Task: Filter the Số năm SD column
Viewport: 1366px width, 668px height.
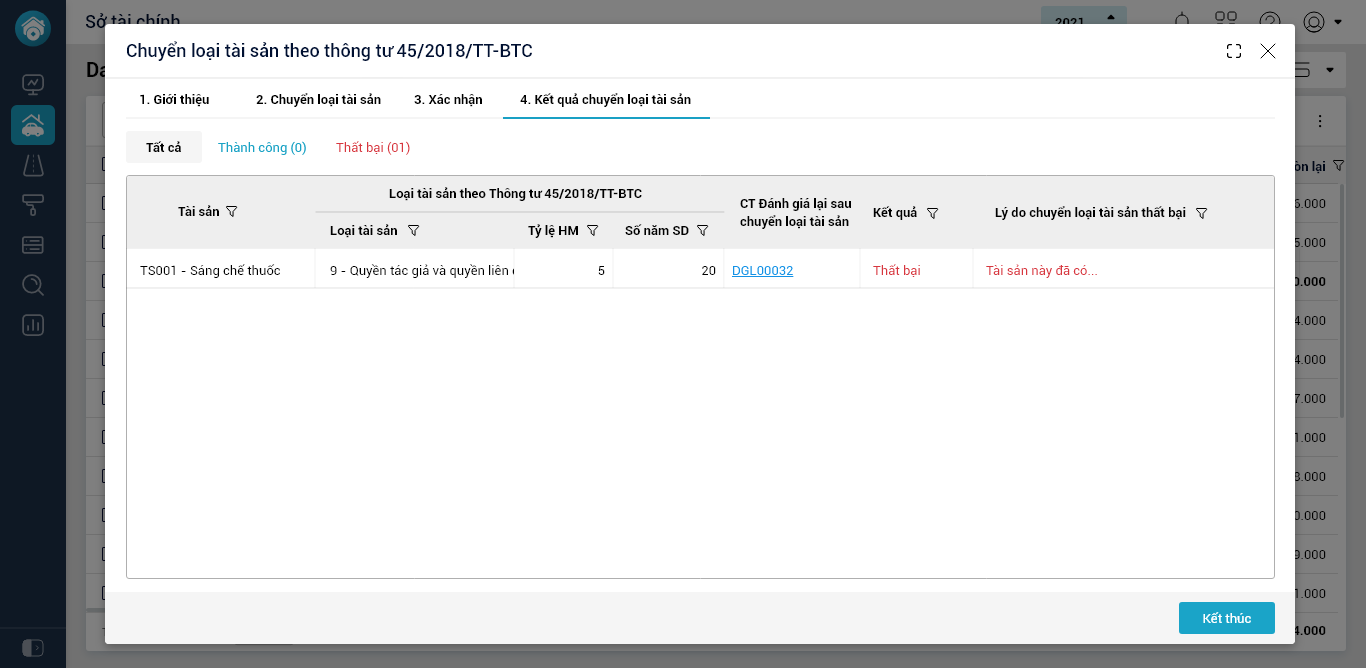Action: point(703,230)
